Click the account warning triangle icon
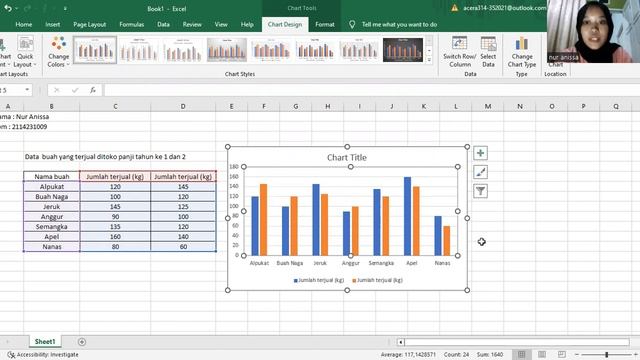 454,8
